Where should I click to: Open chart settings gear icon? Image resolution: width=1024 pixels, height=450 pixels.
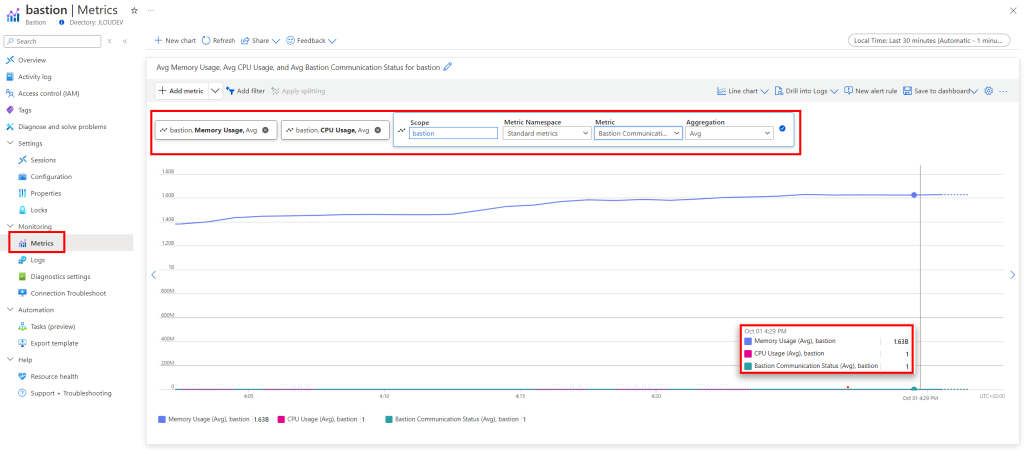tap(988, 91)
